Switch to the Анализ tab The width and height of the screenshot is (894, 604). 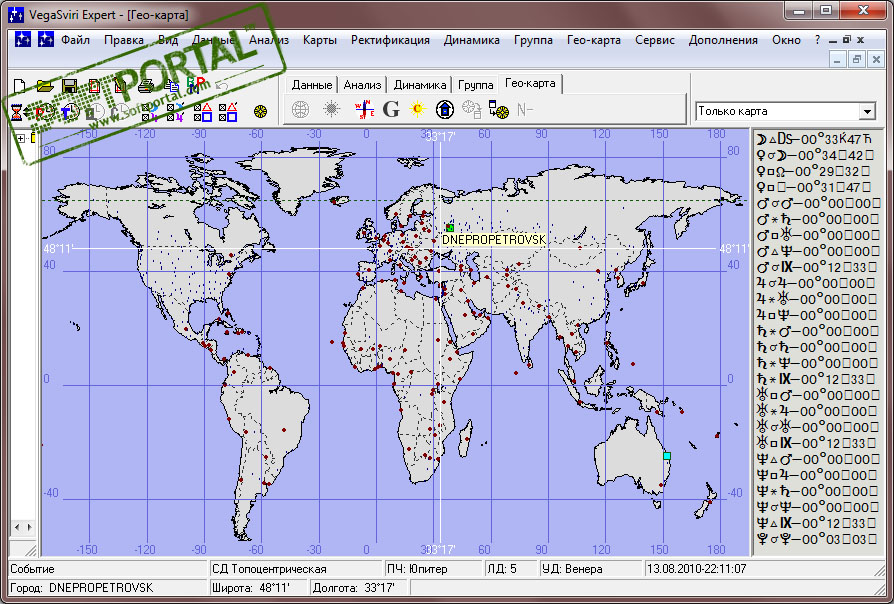pos(362,85)
